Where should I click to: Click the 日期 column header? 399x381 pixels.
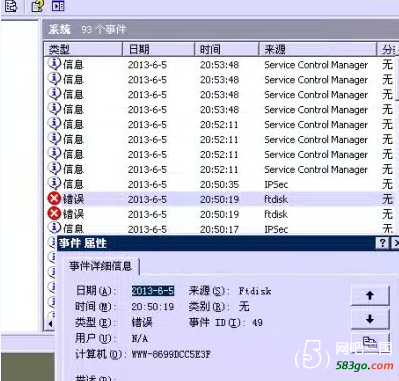[158, 49]
